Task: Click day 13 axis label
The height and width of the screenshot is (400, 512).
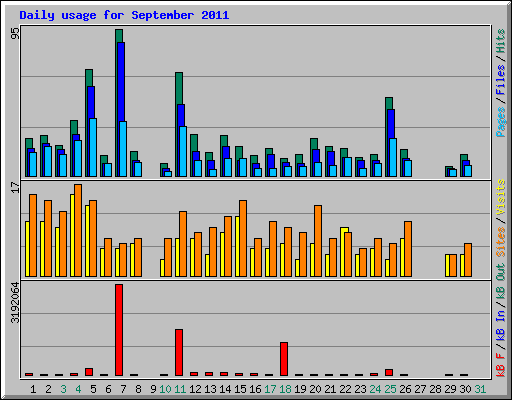Action: coord(210,389)
